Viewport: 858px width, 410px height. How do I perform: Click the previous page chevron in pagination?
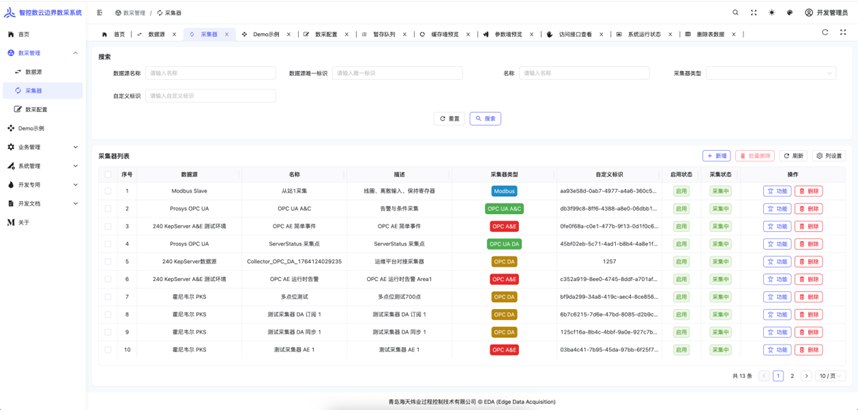pos(764,376)
